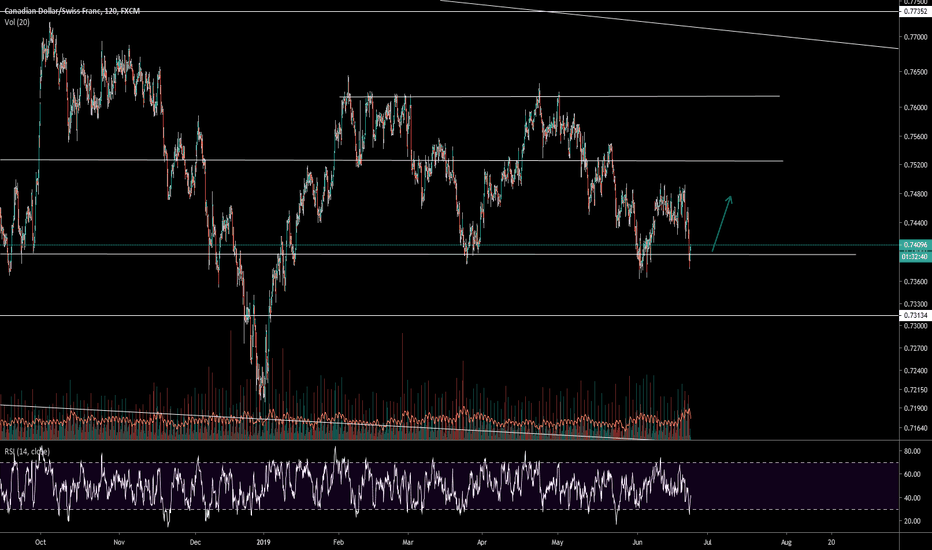This screenshot has height=550, width=932.
Task: Click the Jun label on time axis
Action: click(638, 542)
